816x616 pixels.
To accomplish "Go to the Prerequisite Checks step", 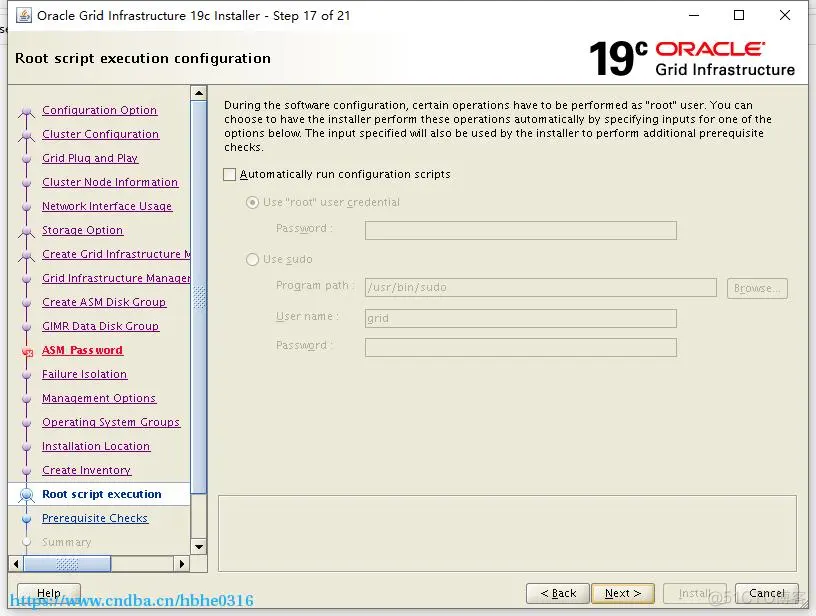I will click(95, 518).
